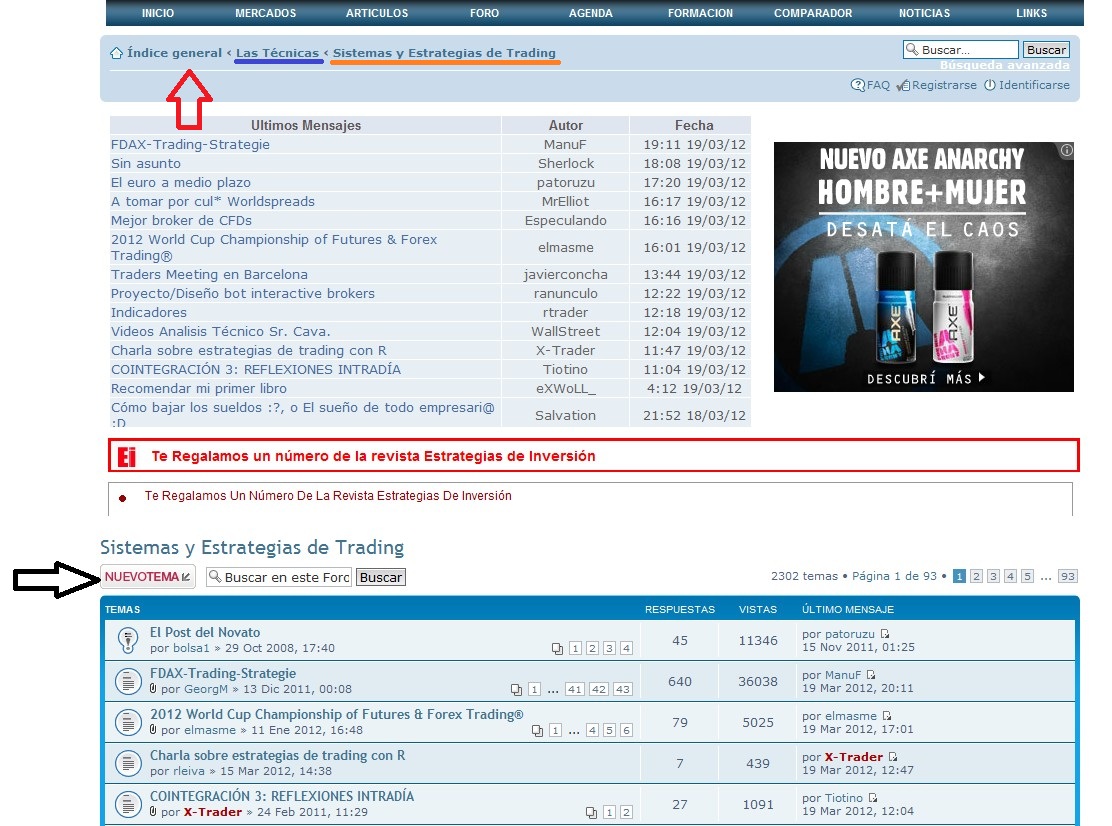Click pages icon in El Post del Novato row
This screenshot has height=826, width=1112.
pos(557,649)
